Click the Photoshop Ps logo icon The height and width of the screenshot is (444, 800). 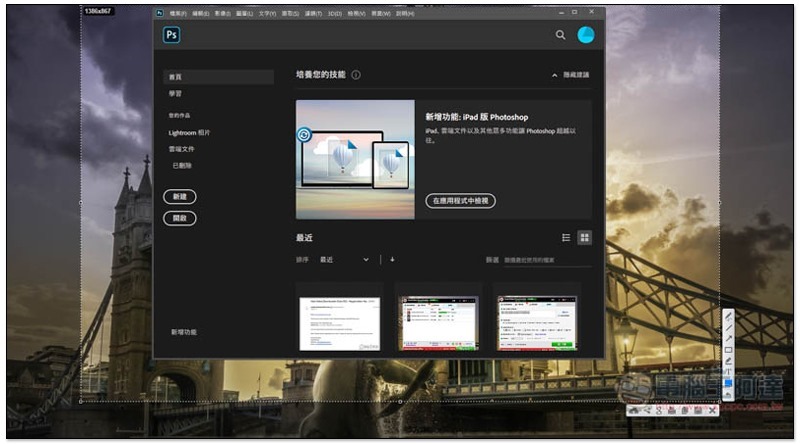click(171, 35)
